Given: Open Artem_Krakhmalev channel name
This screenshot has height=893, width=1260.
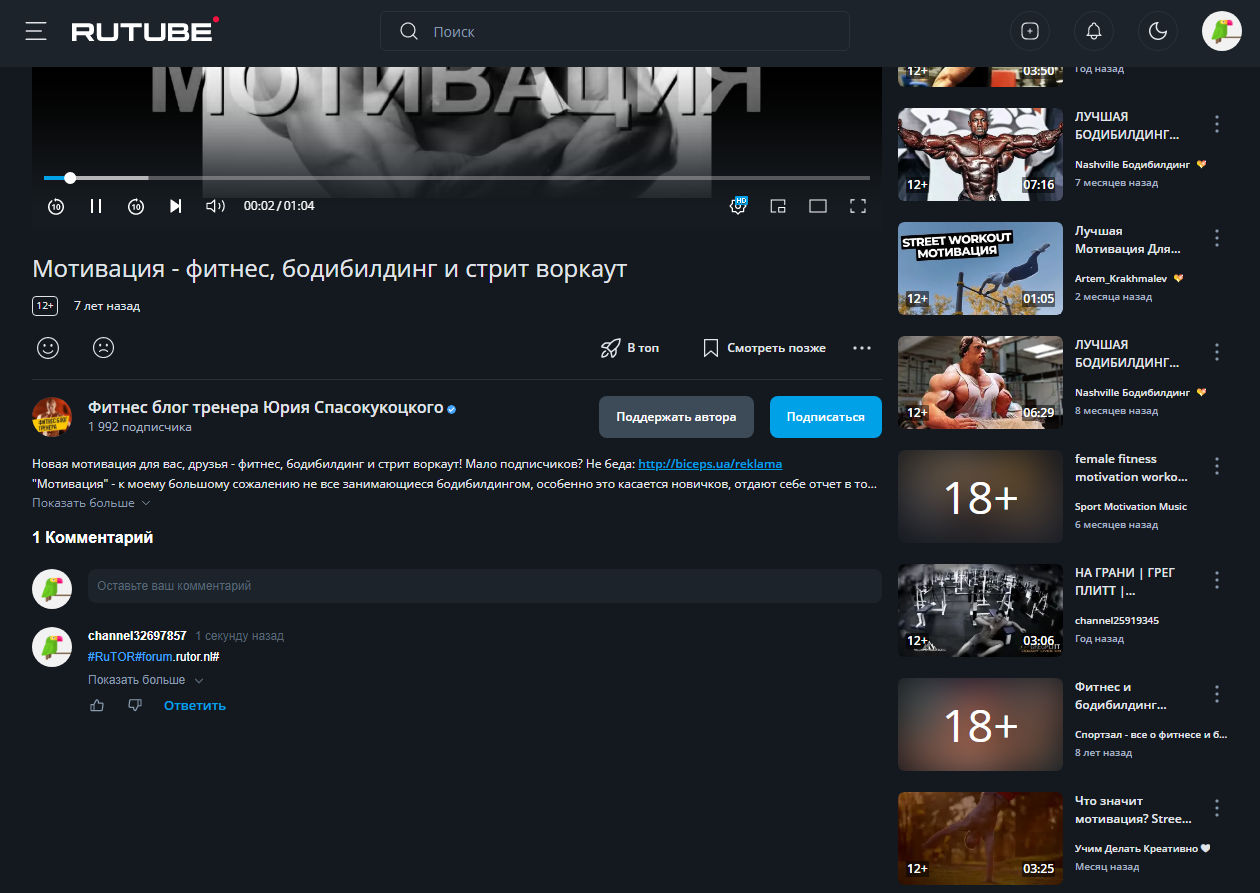Looking at the screenshot, I should [x=1122, y=278].
